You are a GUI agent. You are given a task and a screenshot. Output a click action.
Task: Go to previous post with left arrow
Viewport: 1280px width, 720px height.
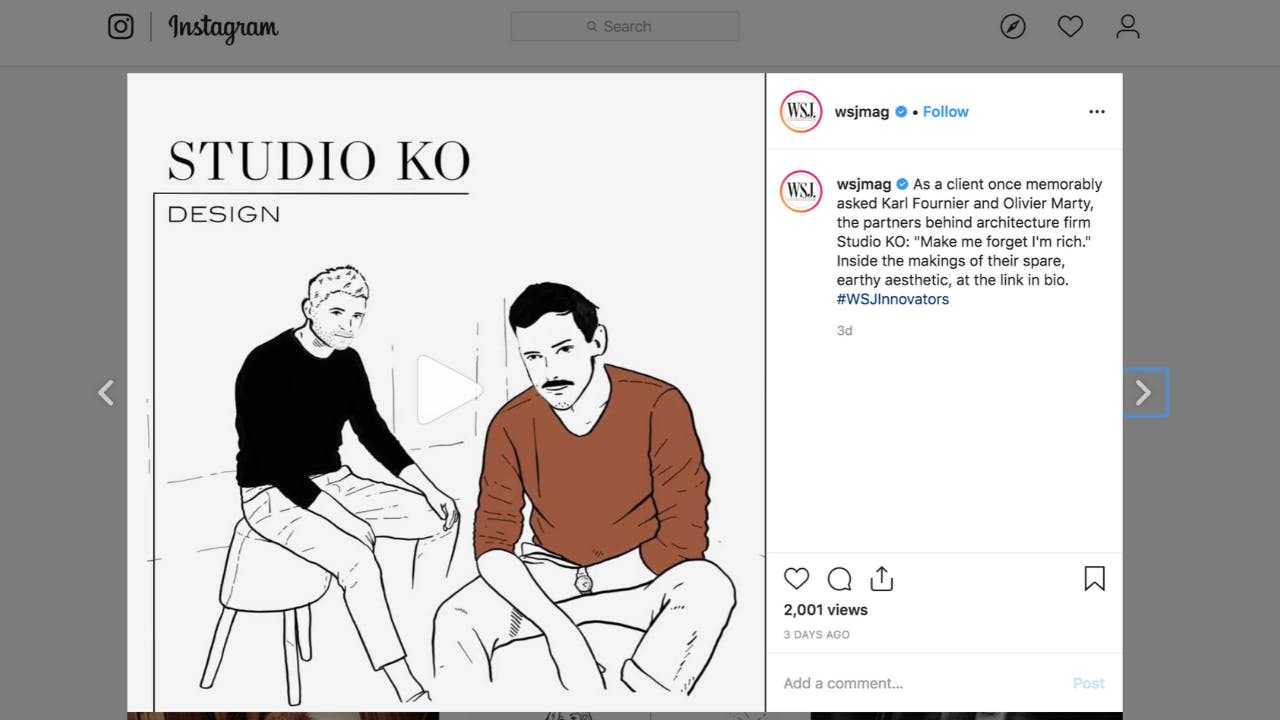pyautogui.click(x=106, y=393)
